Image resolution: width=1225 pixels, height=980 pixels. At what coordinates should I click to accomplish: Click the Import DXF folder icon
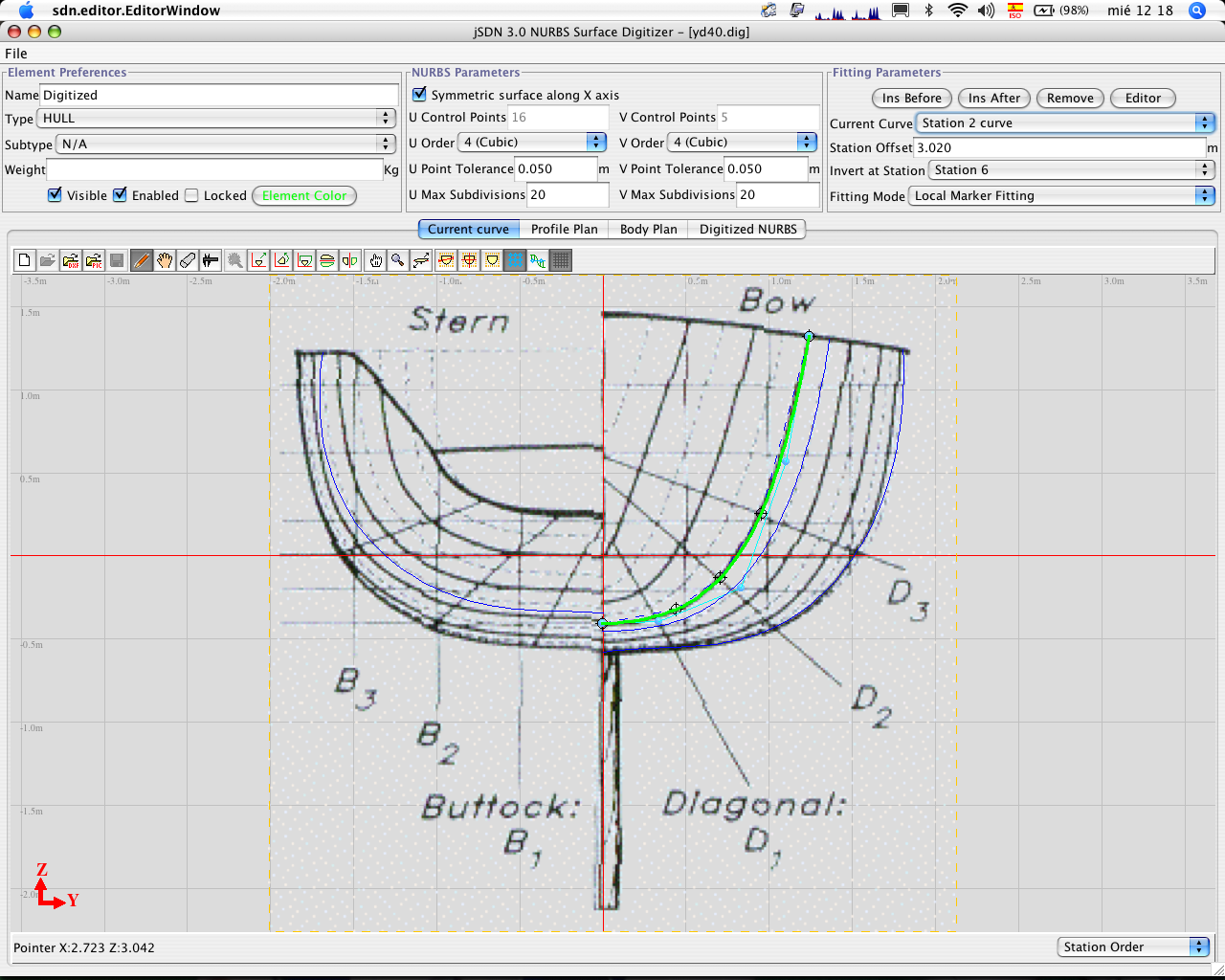coord(71,260)
